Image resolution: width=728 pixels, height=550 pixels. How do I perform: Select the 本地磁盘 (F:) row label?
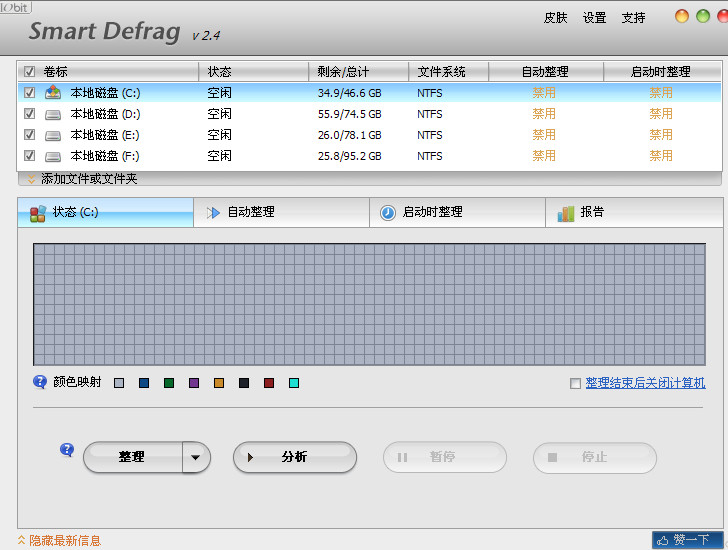click(105, 156)
